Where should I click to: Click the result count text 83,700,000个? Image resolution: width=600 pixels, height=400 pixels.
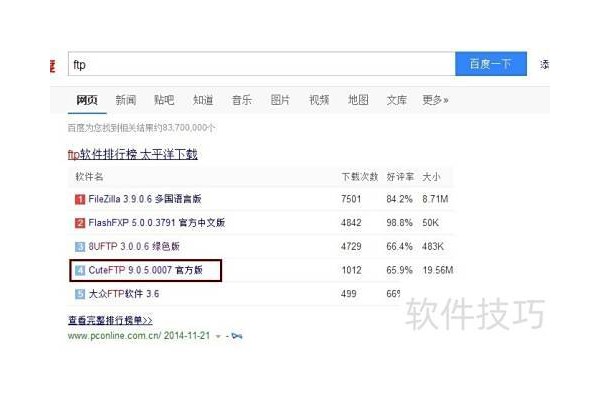[x=189, y=127]
